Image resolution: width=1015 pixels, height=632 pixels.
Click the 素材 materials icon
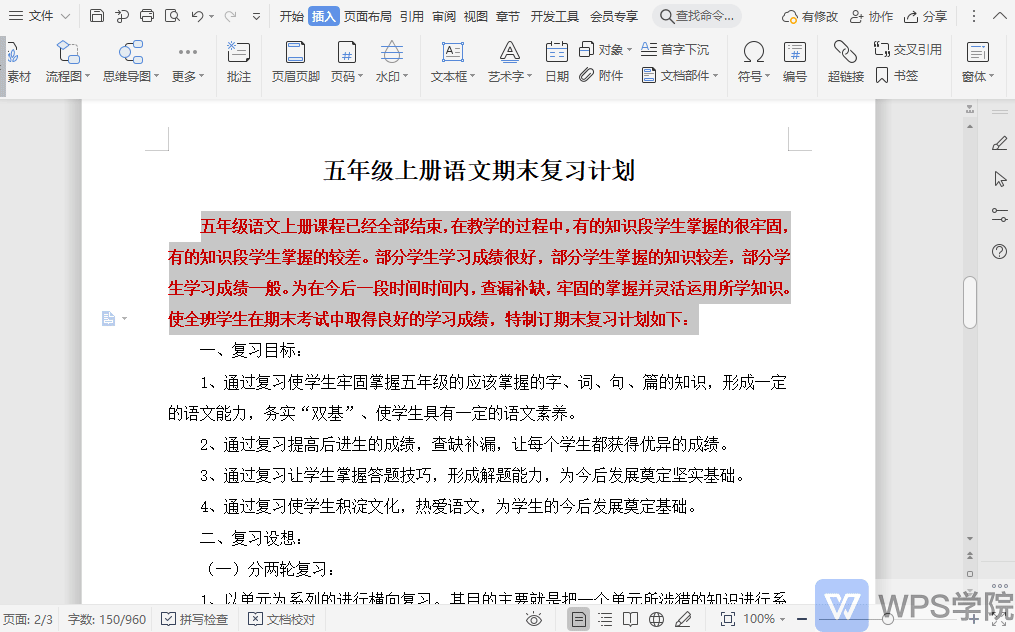18,63
